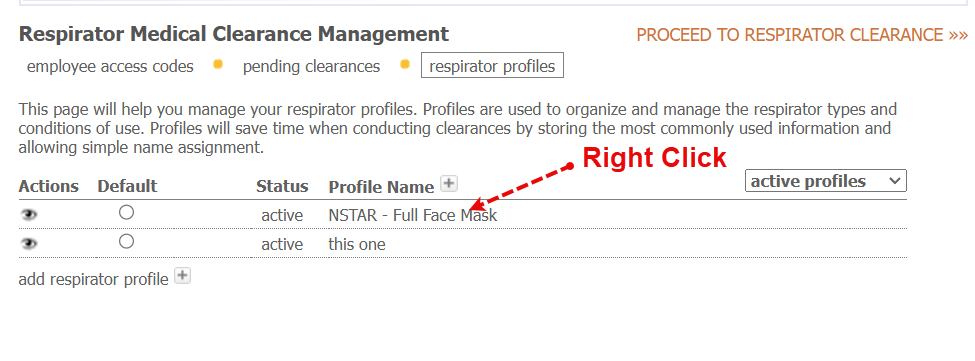Click add respirator profile link
975x361 pixels.
pyautogui.click(x=93, y=280)
